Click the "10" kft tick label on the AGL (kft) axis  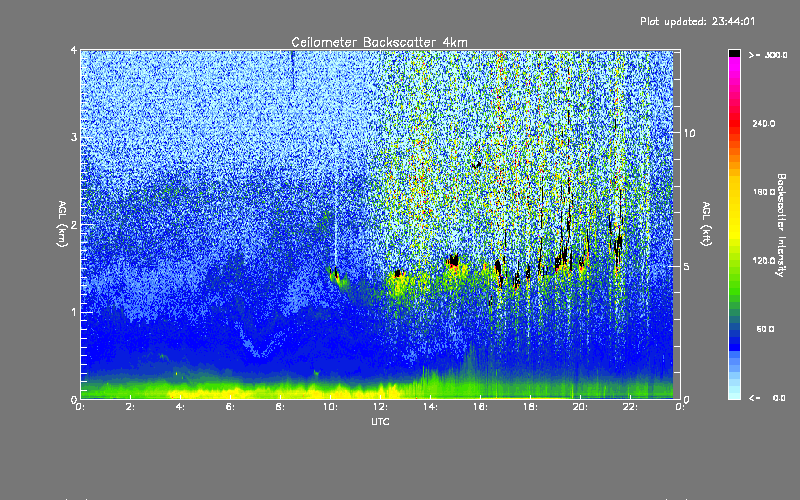pos(689,133)
